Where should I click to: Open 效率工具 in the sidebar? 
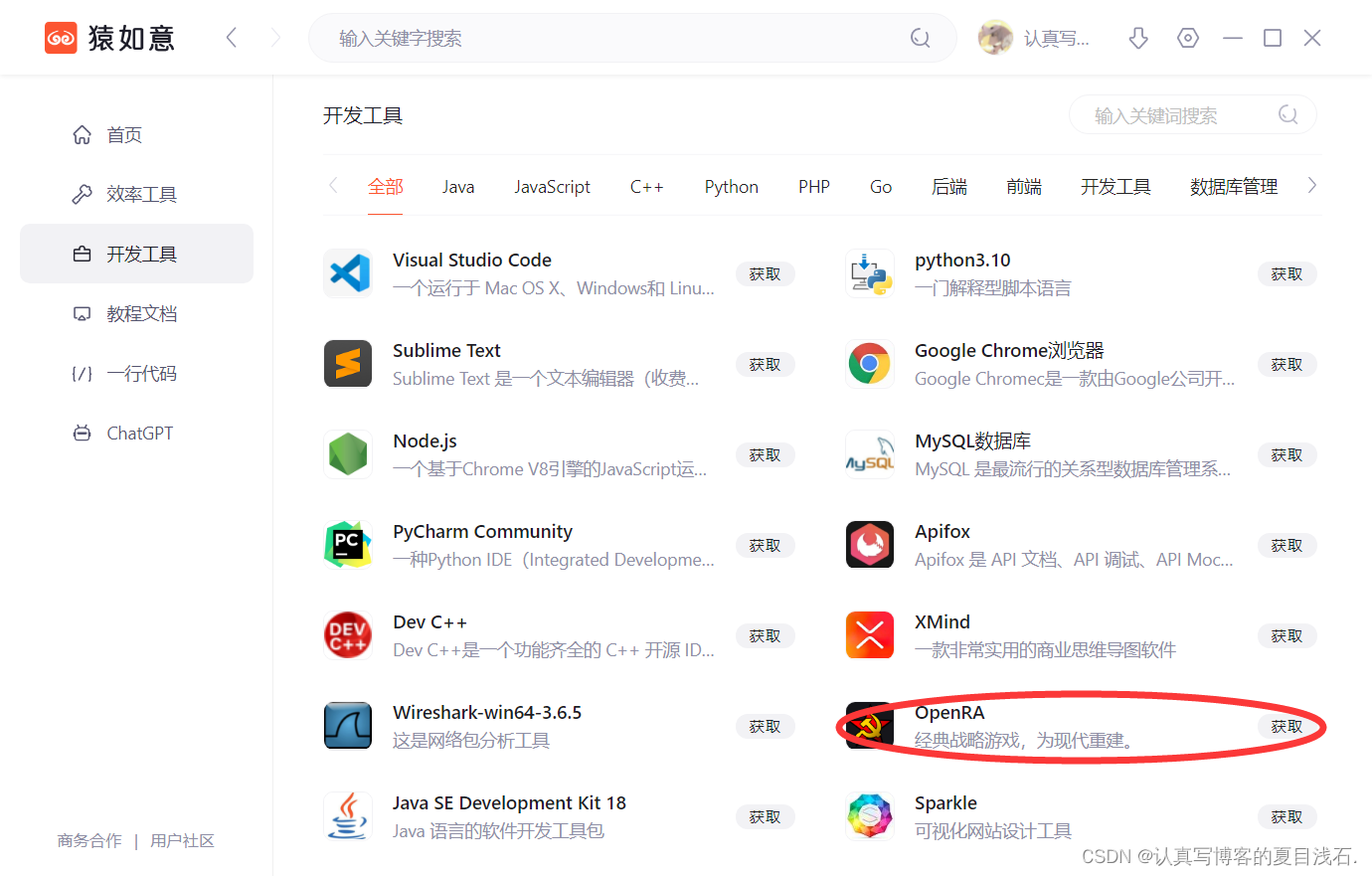point(136,194)
